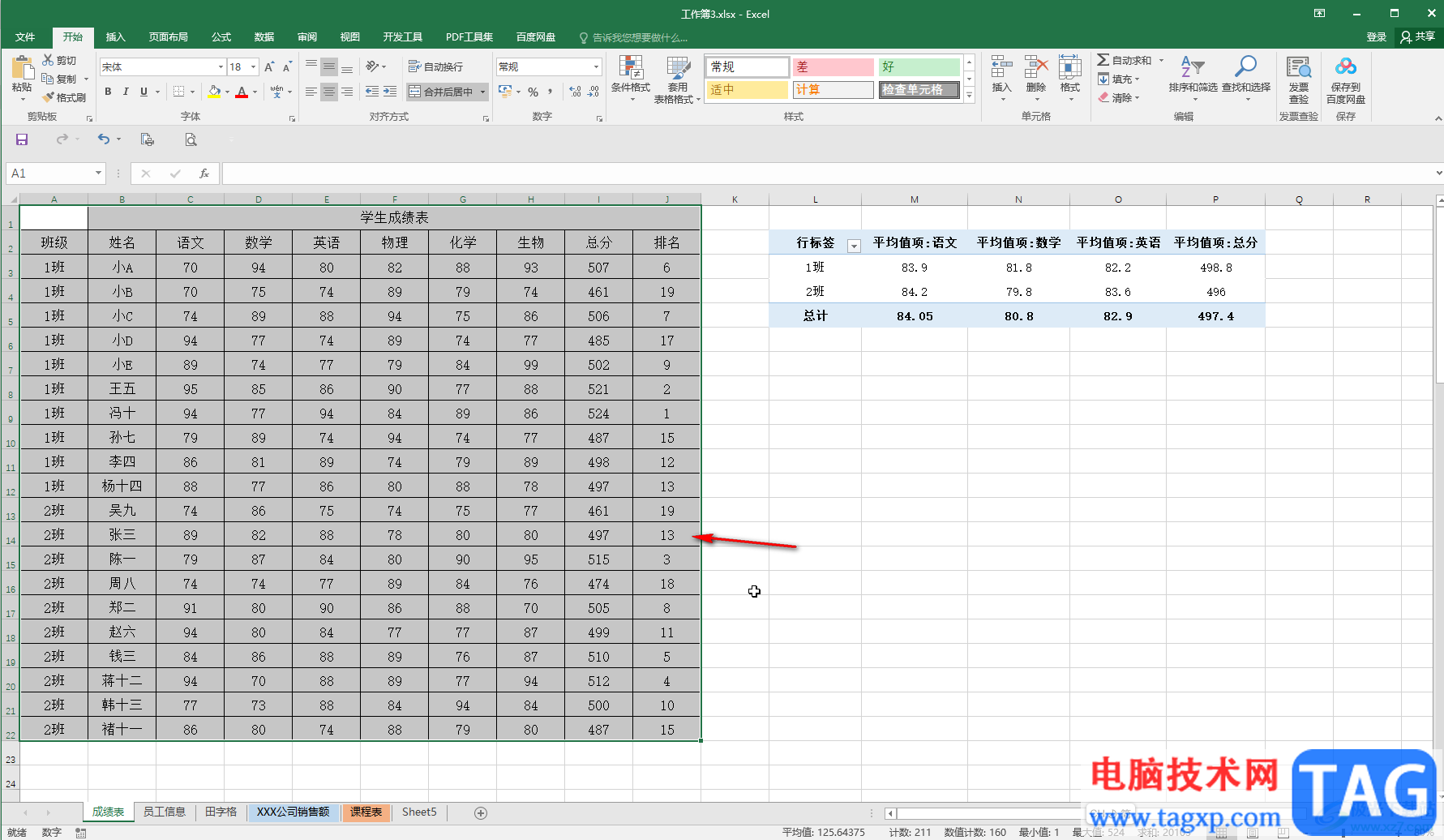The height and width of the screenshot is (840, 1444).
Task: Open the Name Box dropdown arrow
Action: (x=98, y=174)
